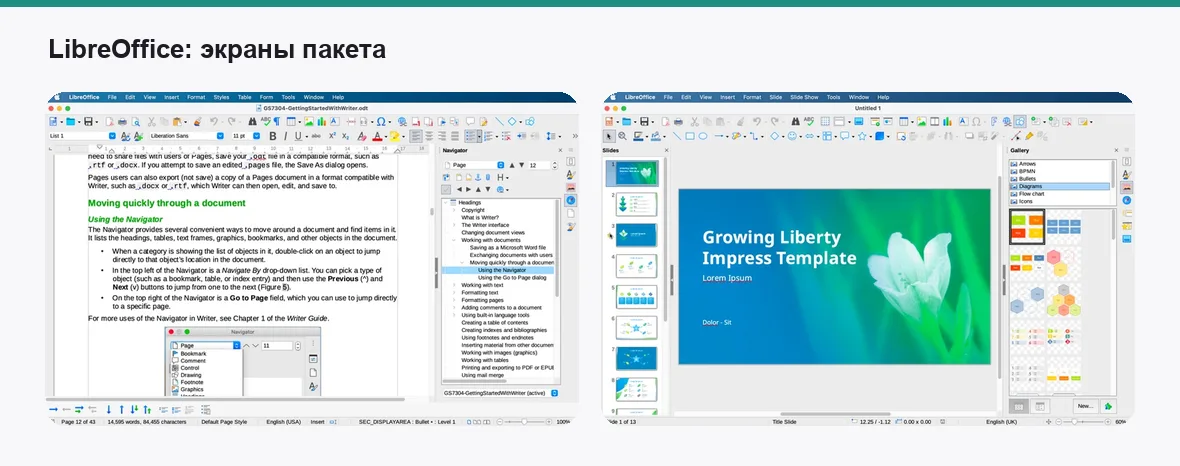The image size is (1180, 466).
Task: Click English (USA) language in Writer status bar
Action: (x=283, y=422)
